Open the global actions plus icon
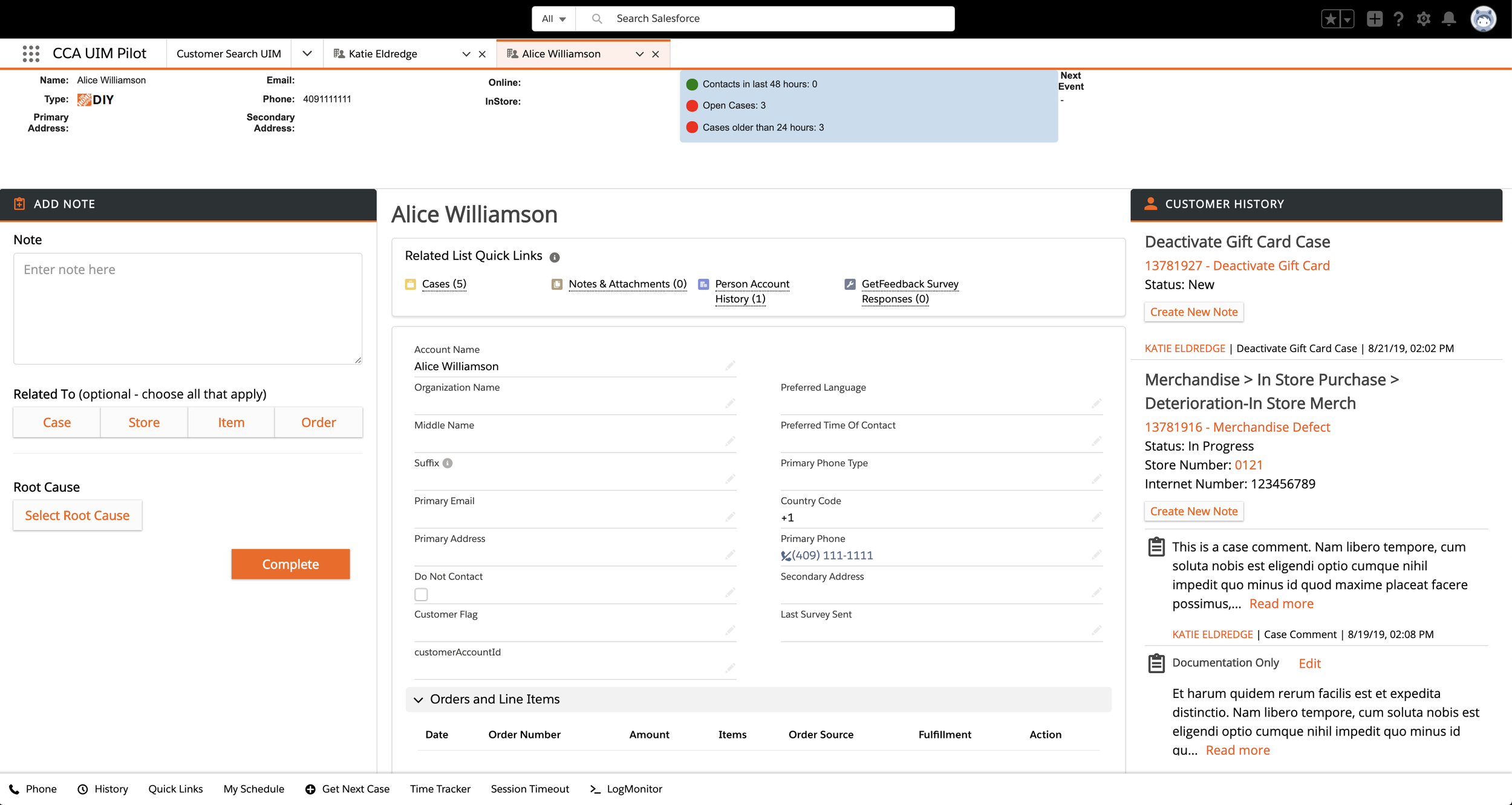Viewport: 1512px width, 805px height. [1374, 19]
